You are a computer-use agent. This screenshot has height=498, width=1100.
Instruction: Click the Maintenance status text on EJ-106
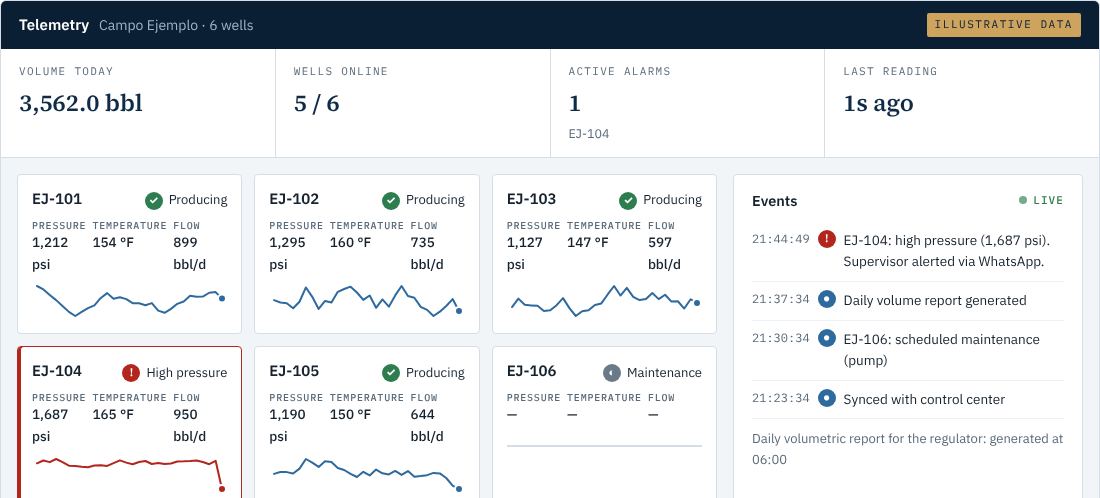pos(664,372)
